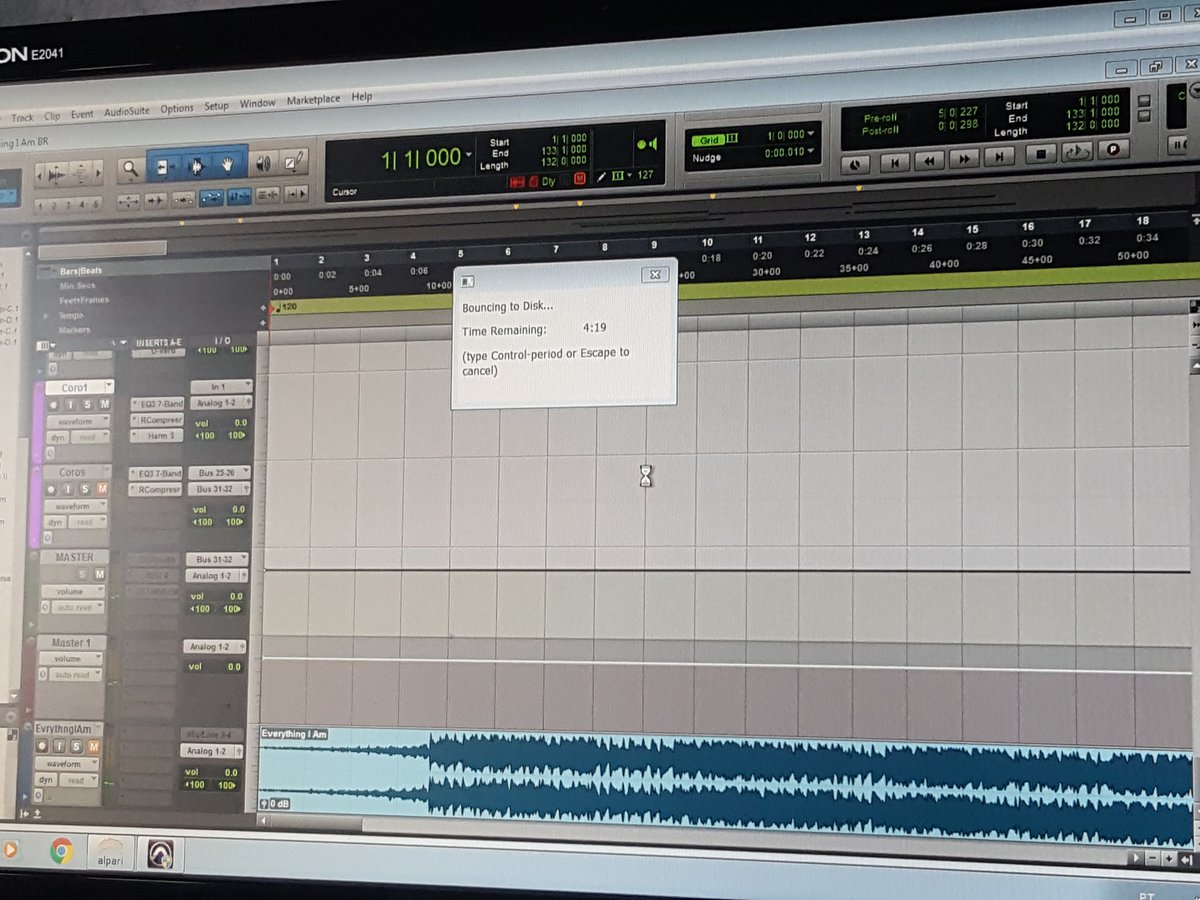Toggle Solo on Coros track
Screen dimensions: 1200x900
coord(85,489)
